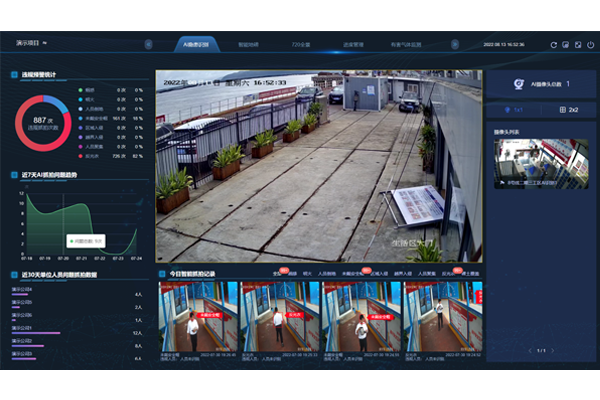Screen dimensions: 600x400
Task: Select the AI隐患识别 tab
Action: pyautogui.click(x=196, y=44)
